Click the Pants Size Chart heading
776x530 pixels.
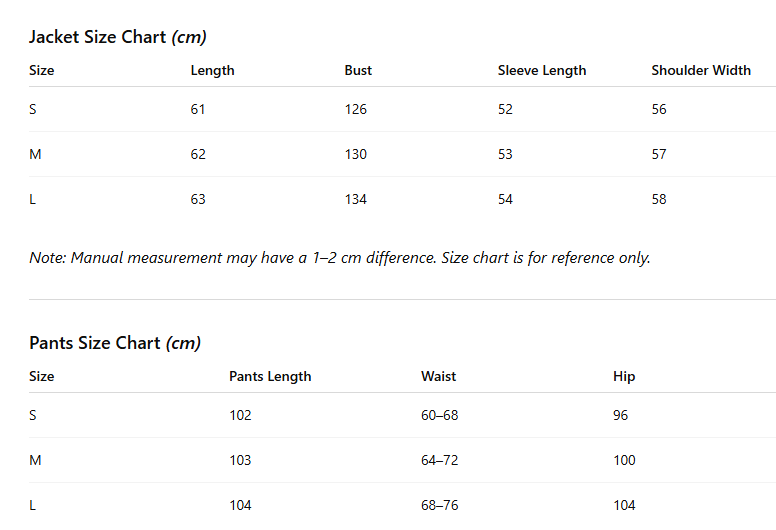115,343
